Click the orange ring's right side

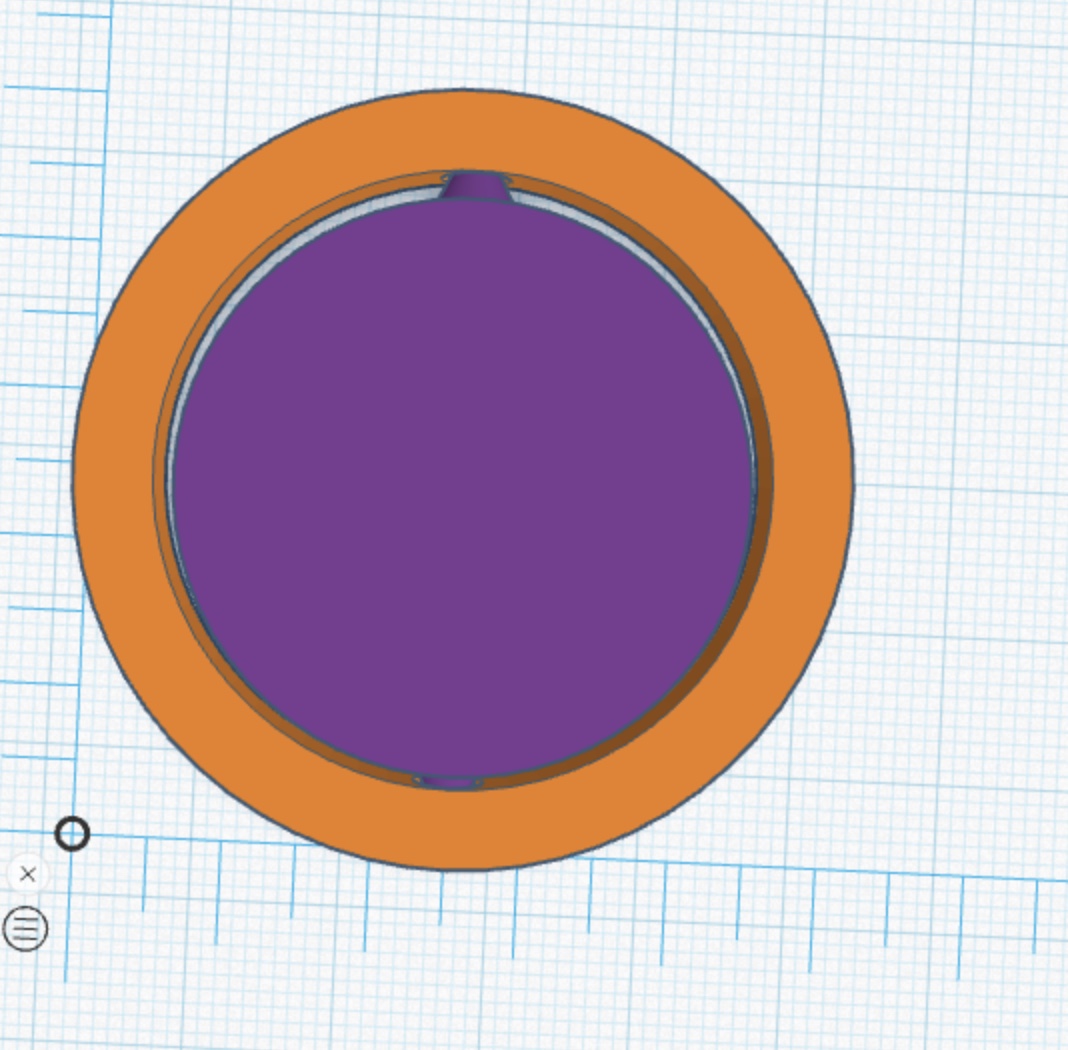(x=812, y=480)
